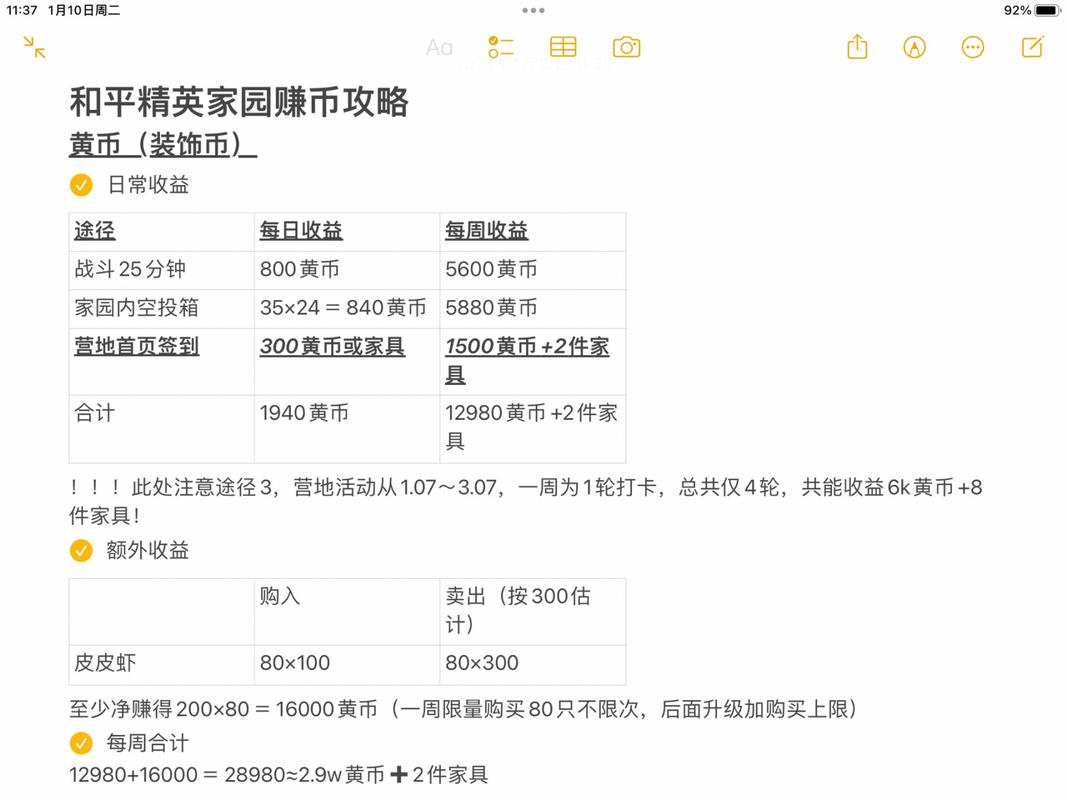Tap the 11:37 clock in status bar
This screenshot has width=1067, height=800.
21,10
